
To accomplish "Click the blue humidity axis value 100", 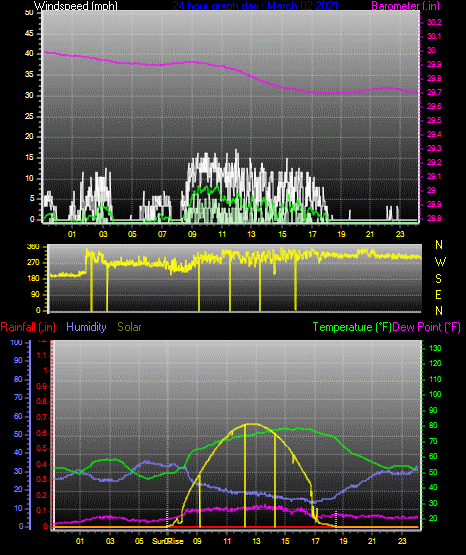I will coord(17,342).
